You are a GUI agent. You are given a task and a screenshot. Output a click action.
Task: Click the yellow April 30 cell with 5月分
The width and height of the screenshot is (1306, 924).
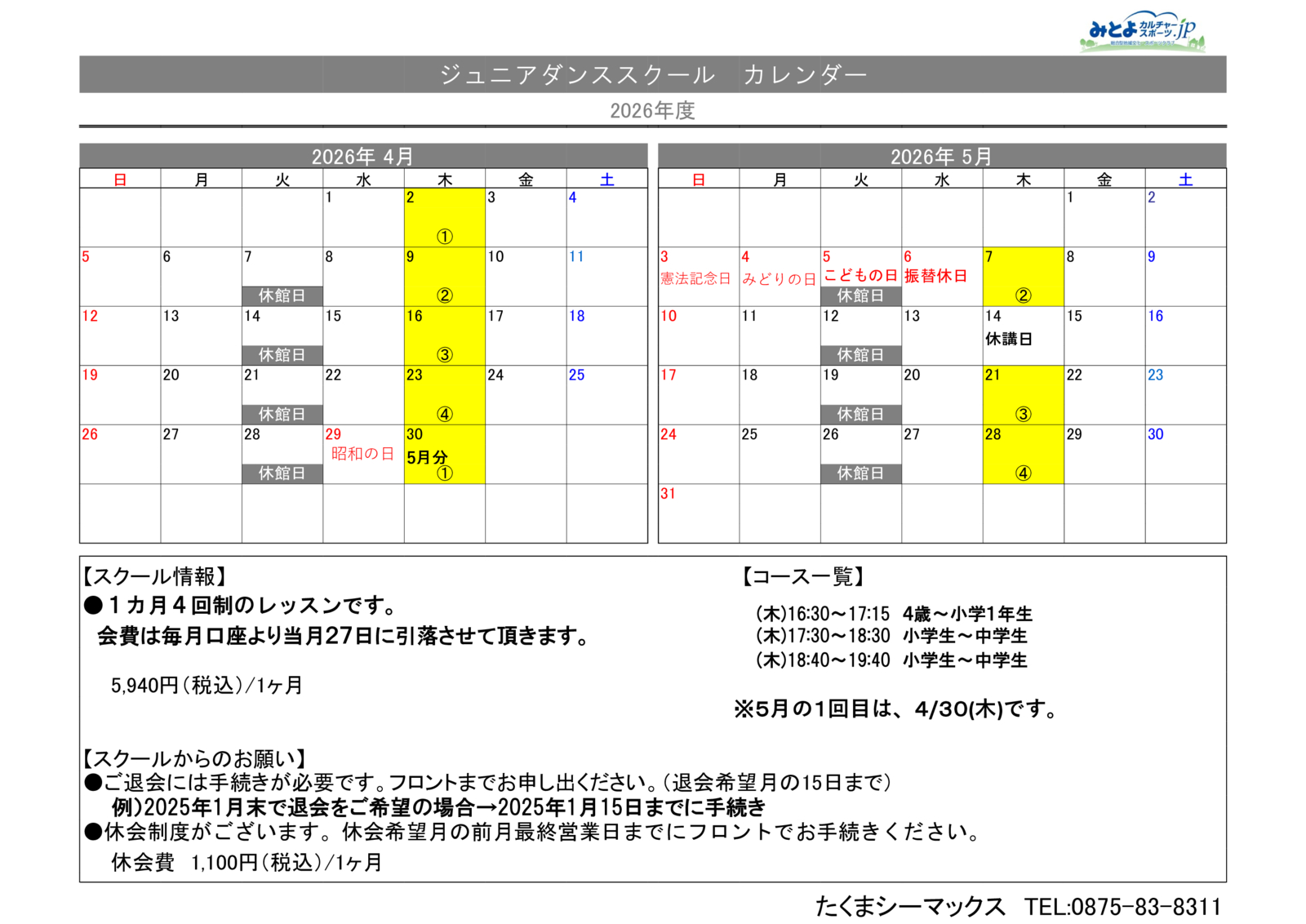point(444,455)
